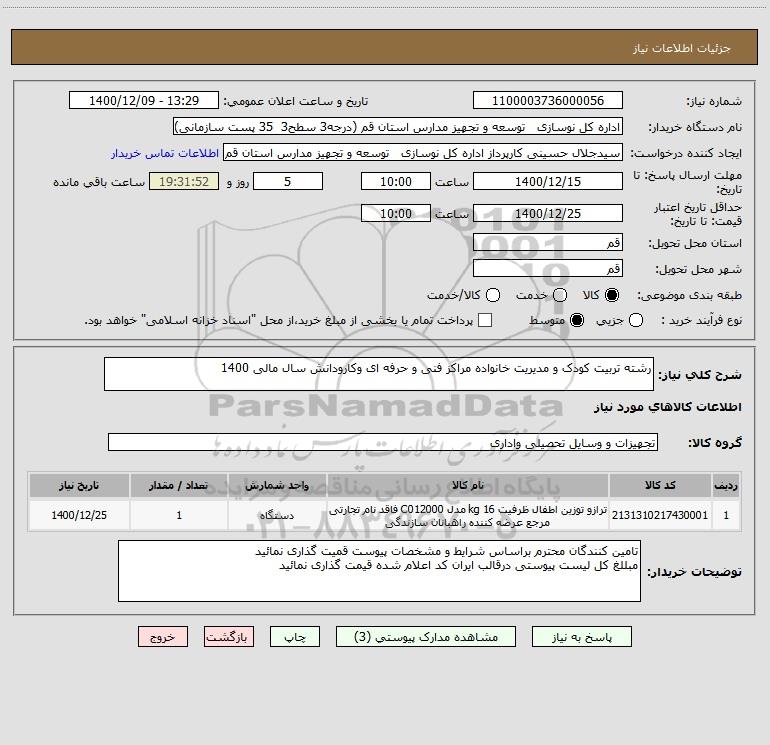770x745 pixels.
Task: Click the remaining days field showing 5
Action: point(288,182)
